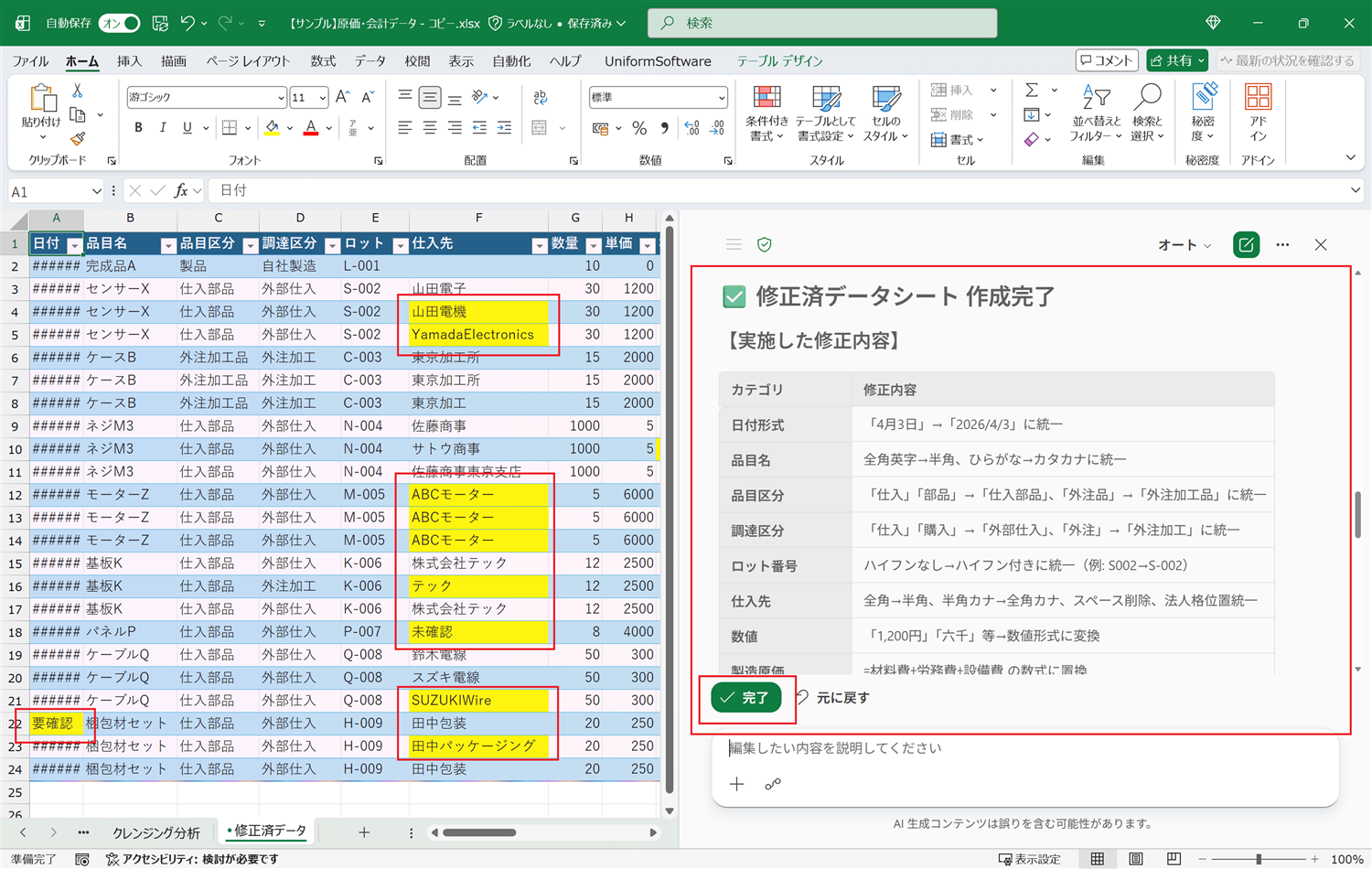The image size is (1372, 869).
Task: Click the prompt field 編集したい内容を説明してください
Action: click(x=1024, y=748)
